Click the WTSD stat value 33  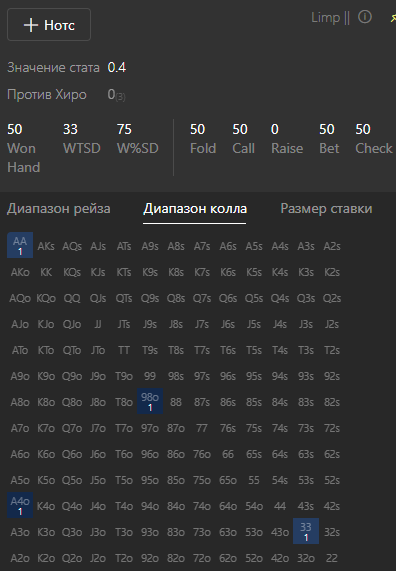pyautogui.click(x=70, y=129)
